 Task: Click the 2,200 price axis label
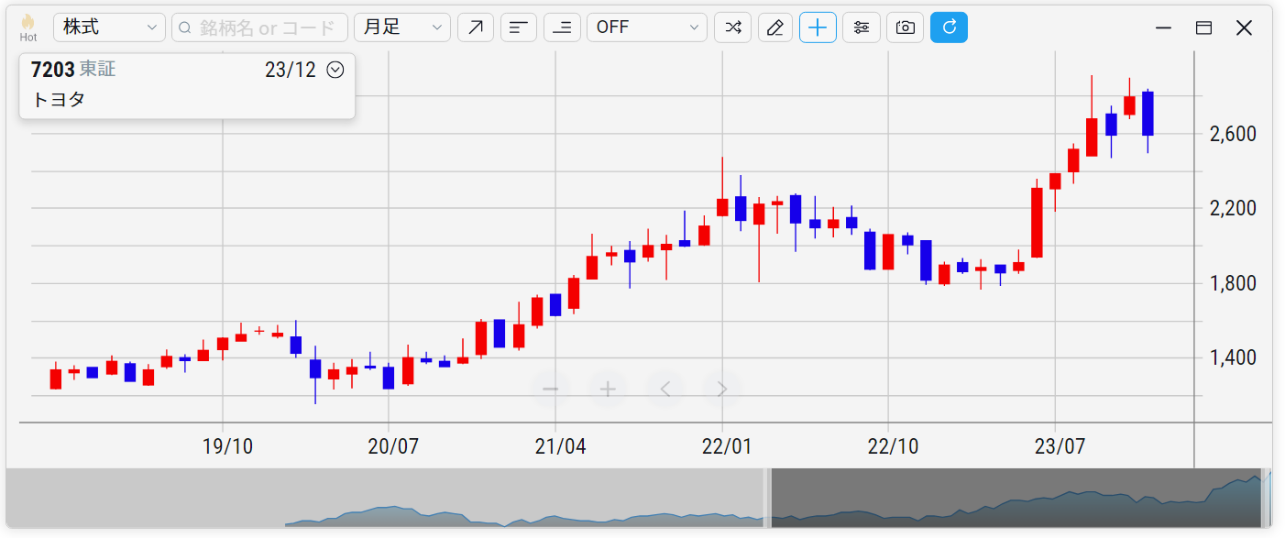1232,208
